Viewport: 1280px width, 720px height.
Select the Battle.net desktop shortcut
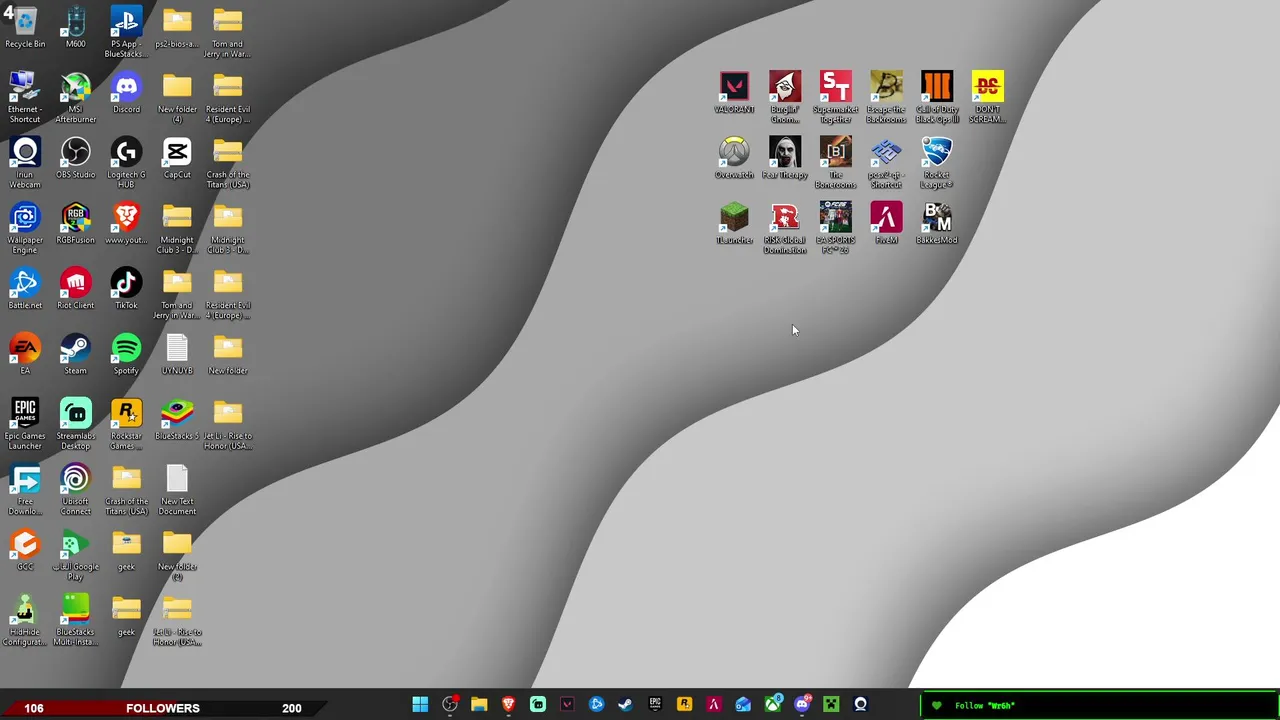click(25, 289)
